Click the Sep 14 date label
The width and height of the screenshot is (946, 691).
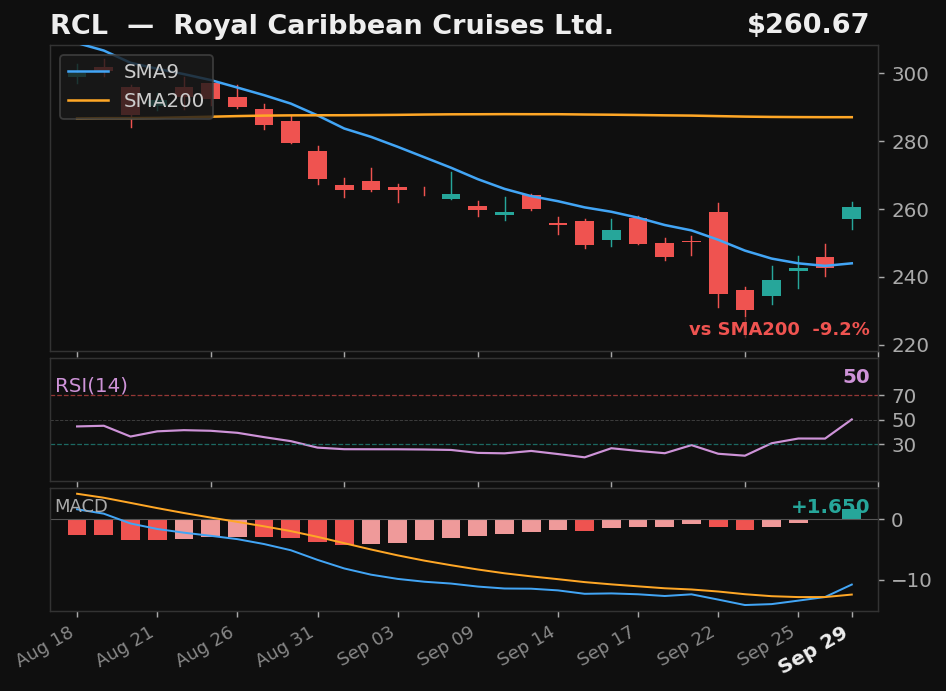click(528, 646)
